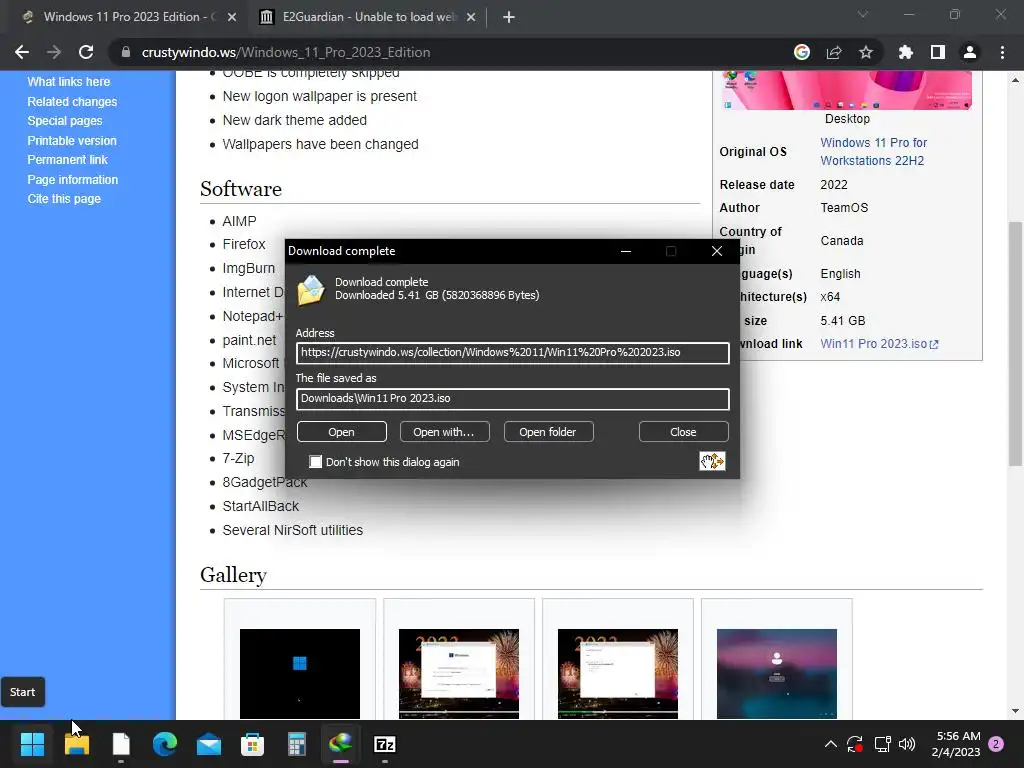Close the E2Guardian tab

[x=471, y=17]
